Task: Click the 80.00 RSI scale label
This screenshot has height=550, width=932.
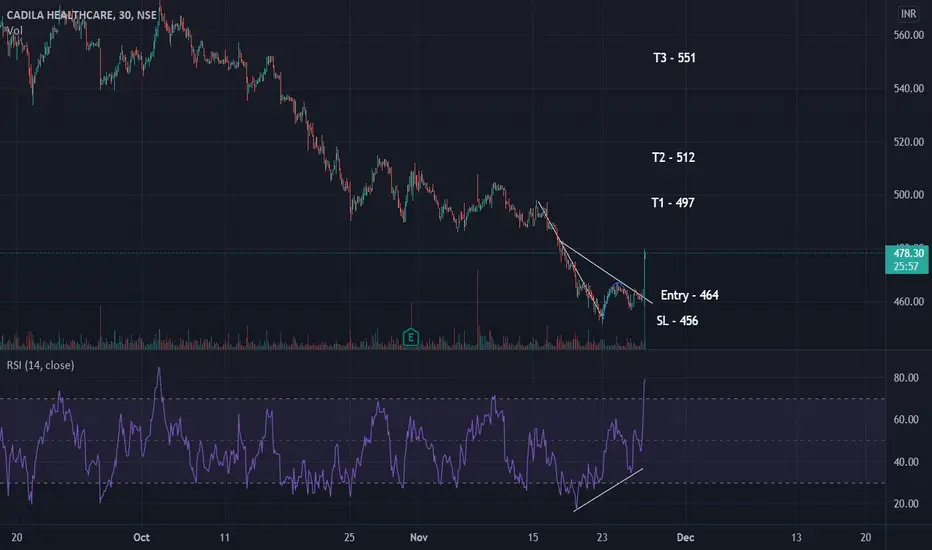Action: [906, 378]
